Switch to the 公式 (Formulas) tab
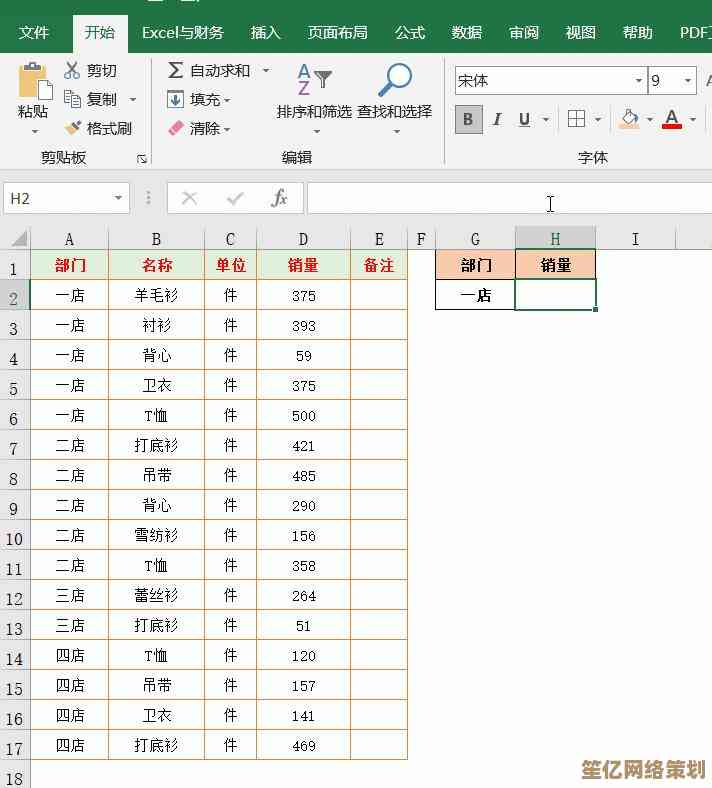 pyautogui.click(x=410, y=33)
